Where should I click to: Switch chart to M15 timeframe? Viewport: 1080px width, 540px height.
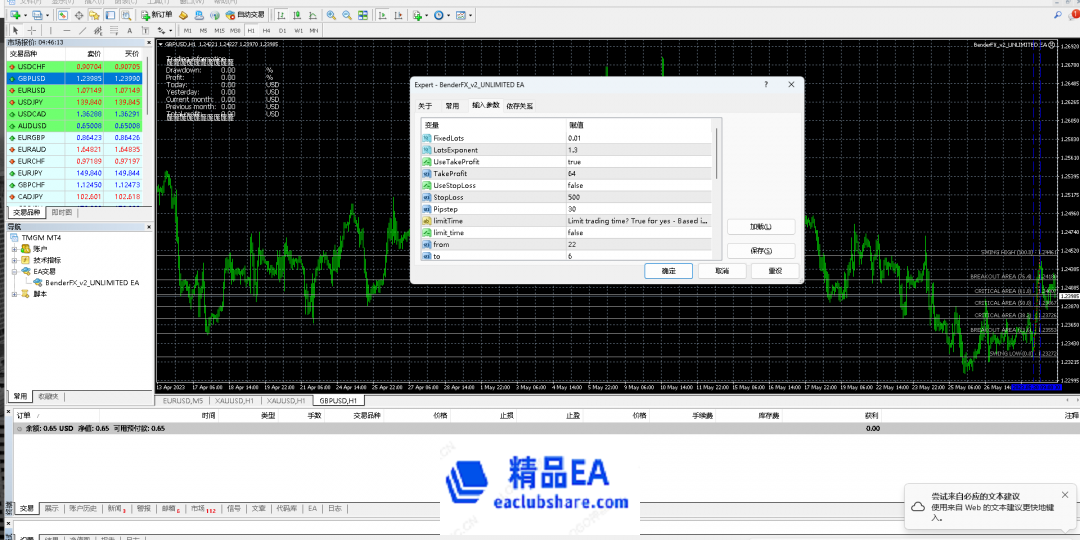[x=219, y=30]
